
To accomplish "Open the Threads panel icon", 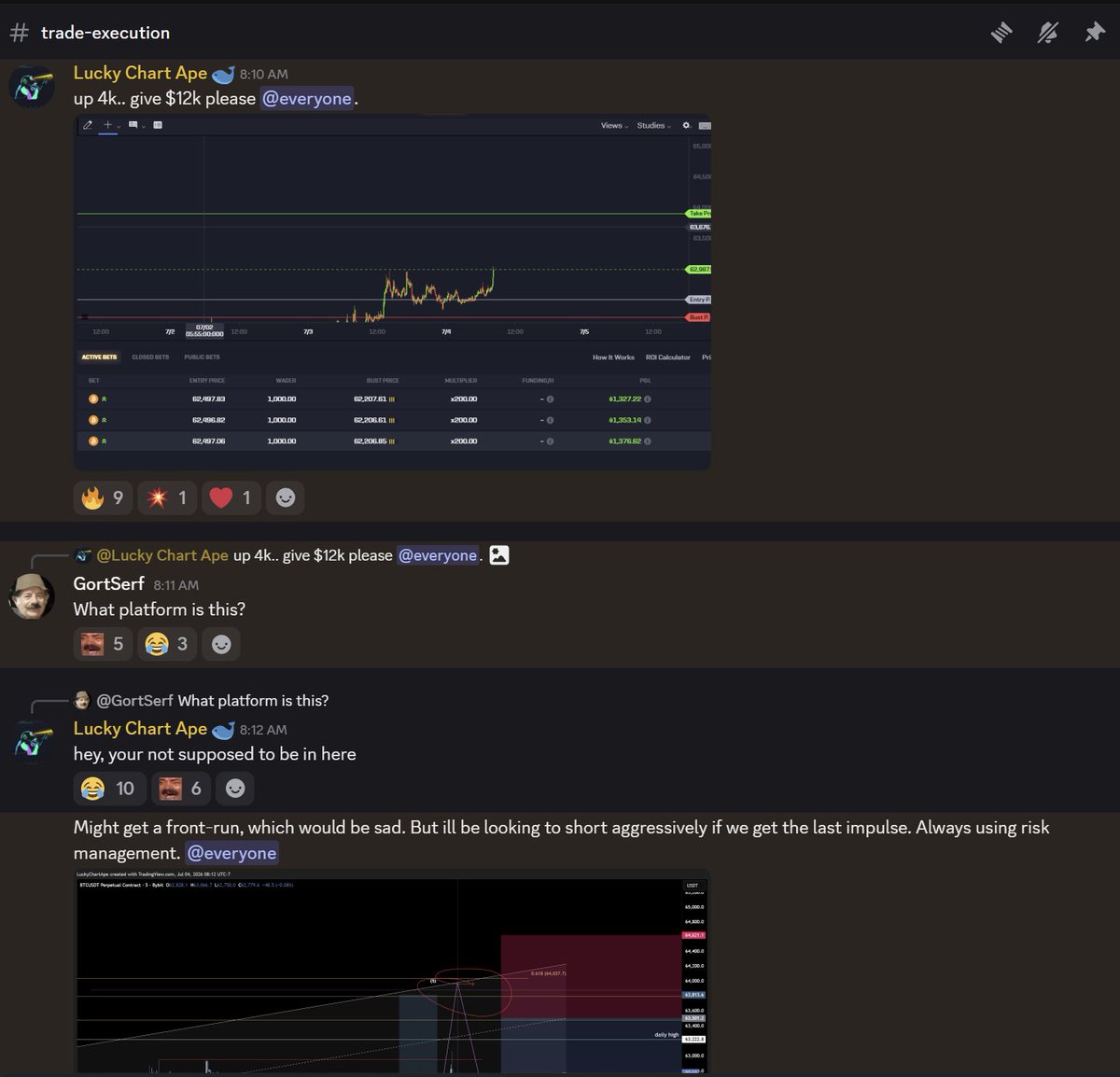I will (1001, 33).
